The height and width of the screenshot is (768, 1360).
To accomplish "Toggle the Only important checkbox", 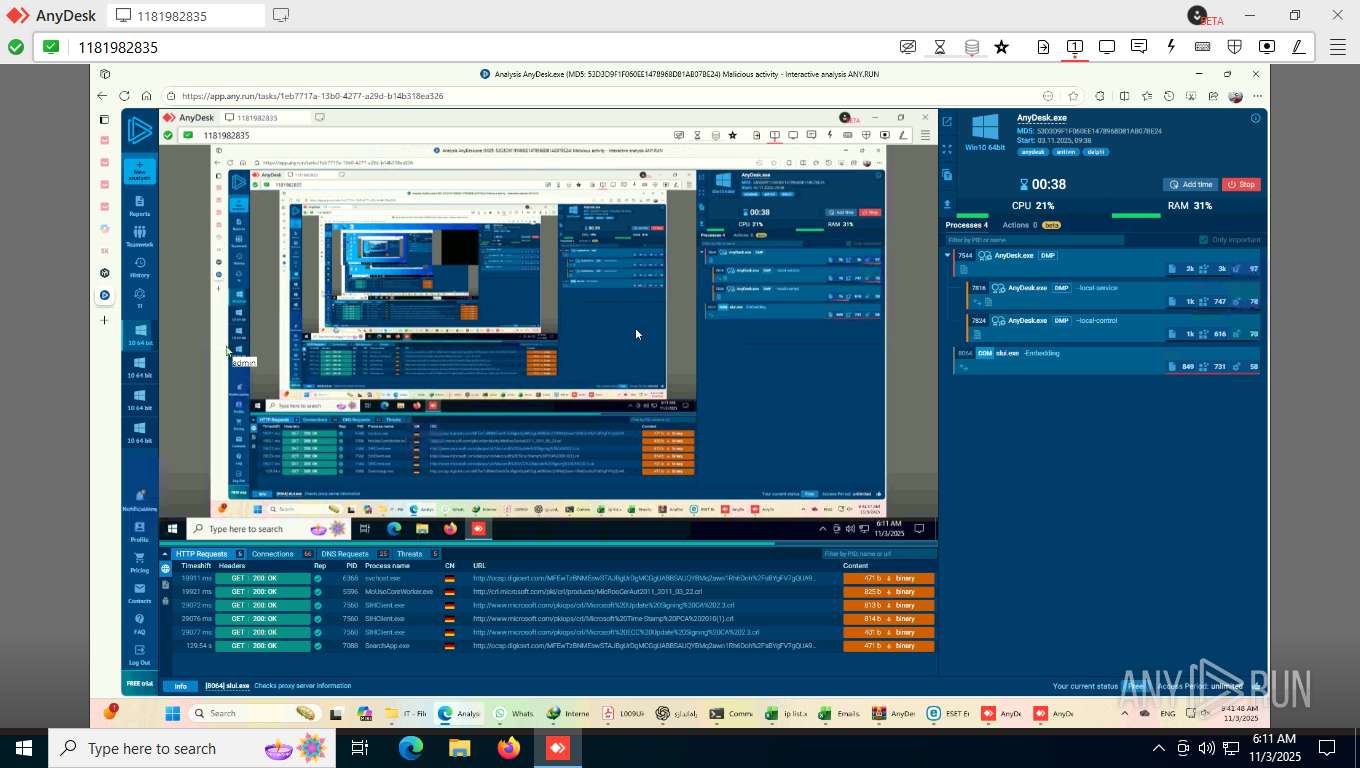I will coord(1204,240).
